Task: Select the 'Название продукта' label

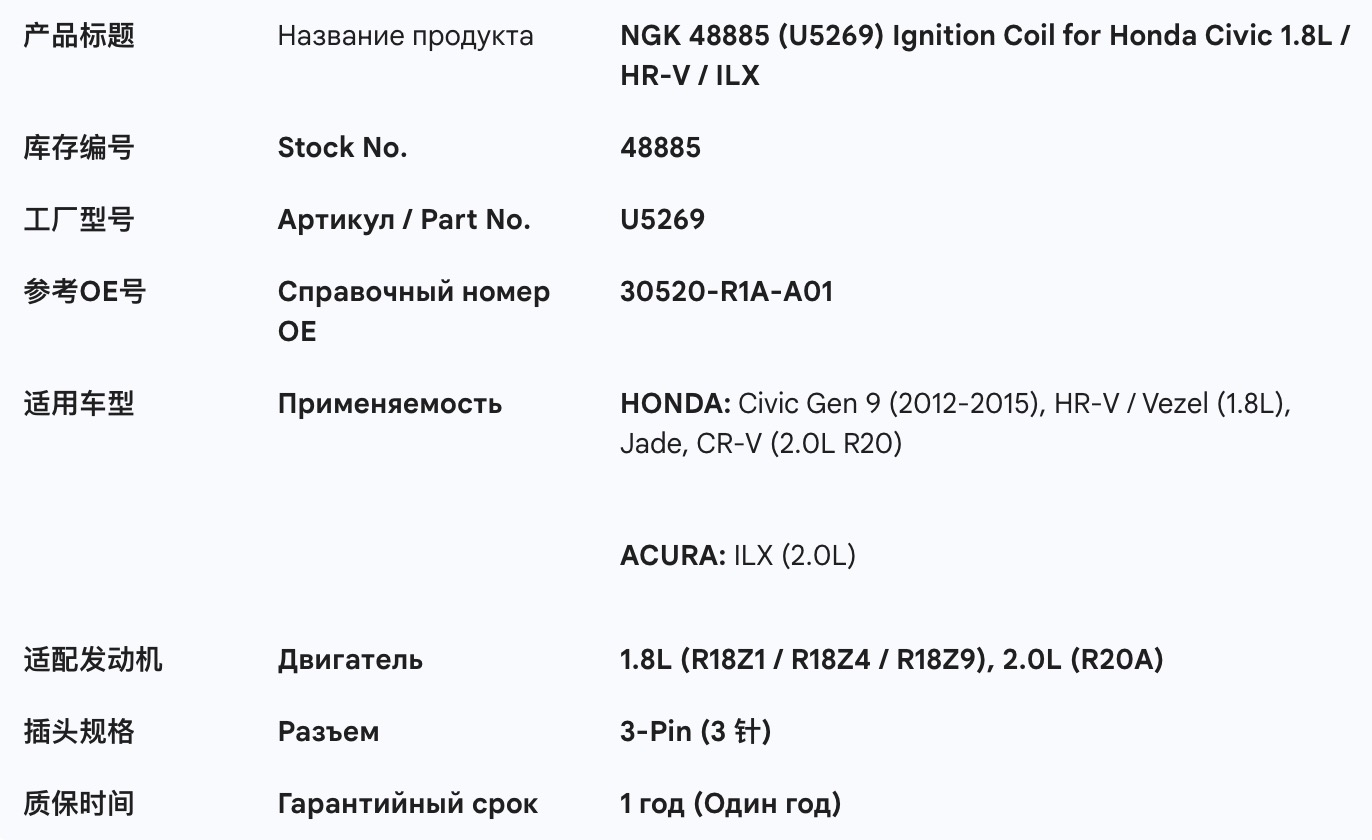Action: tap(405, 36)
